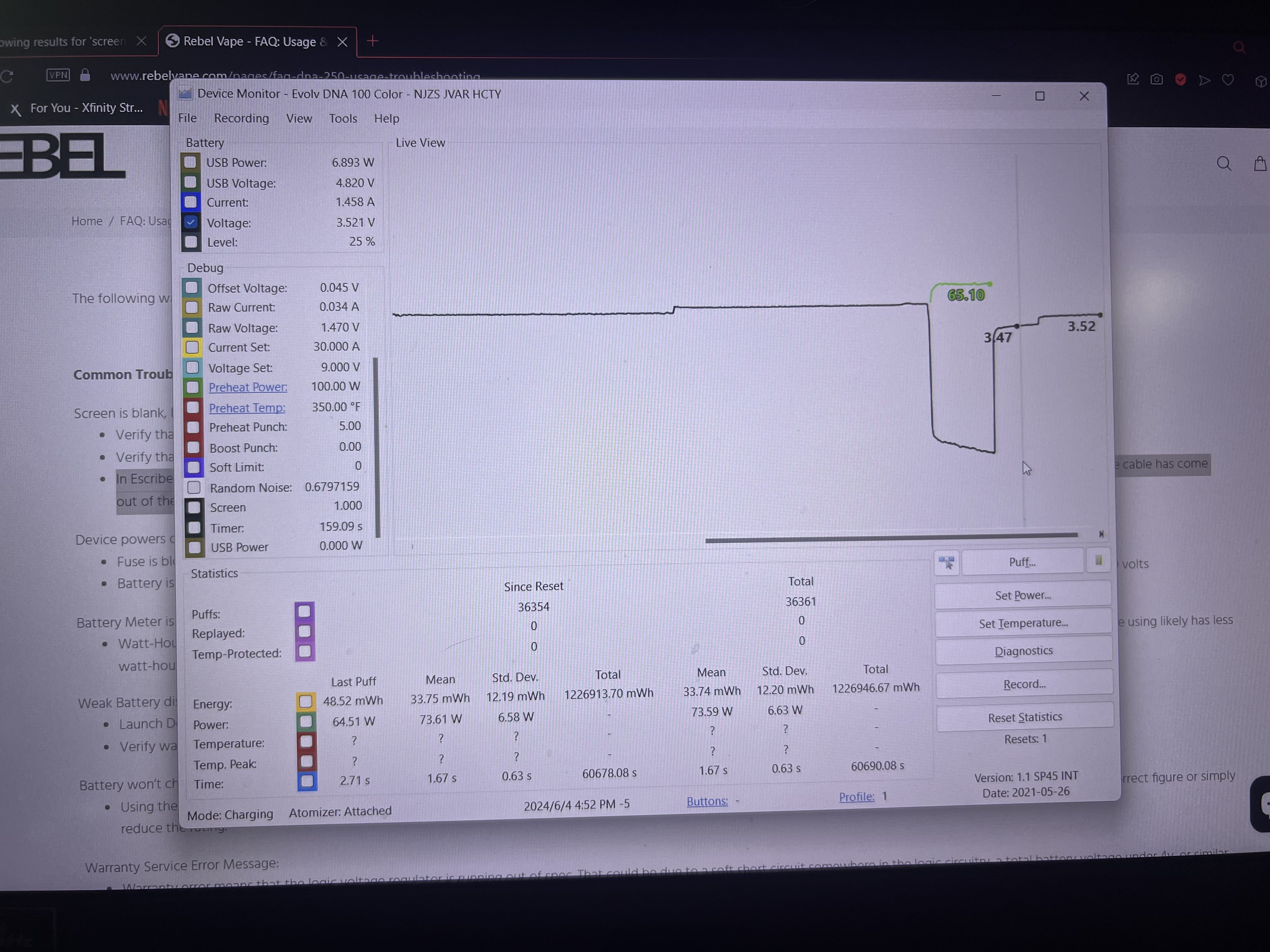
Task: Click the browser snapshot camera icon
Action: tap(1156, 80)
